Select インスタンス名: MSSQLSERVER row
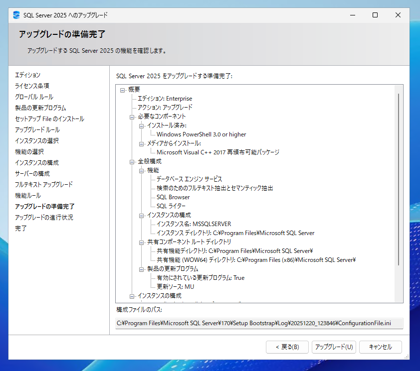The width and height of the screenshot is (420, 371). pyautogui.click(x=194, y=224)
